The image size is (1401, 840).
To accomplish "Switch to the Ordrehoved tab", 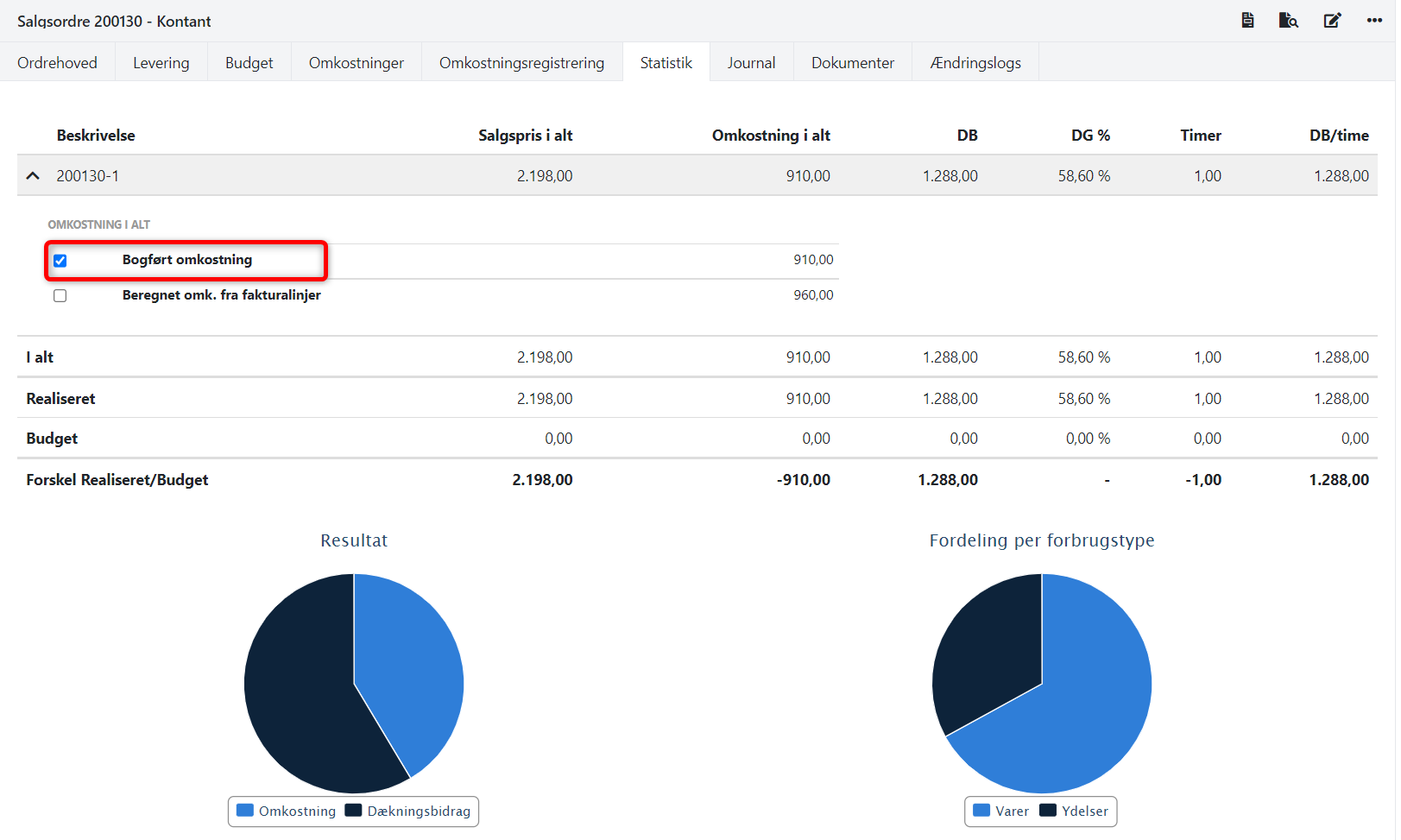I will pos(57,63).
